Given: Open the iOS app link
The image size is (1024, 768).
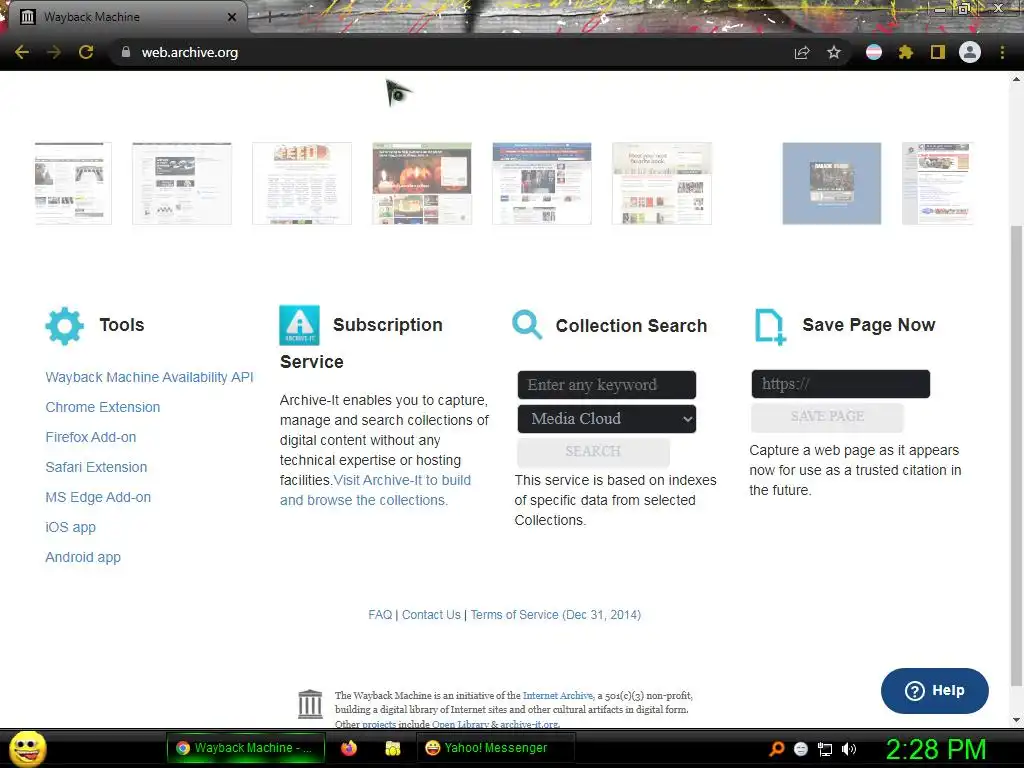Looking at the screenshot, I should pyautogui.click(x=71, y=527).
